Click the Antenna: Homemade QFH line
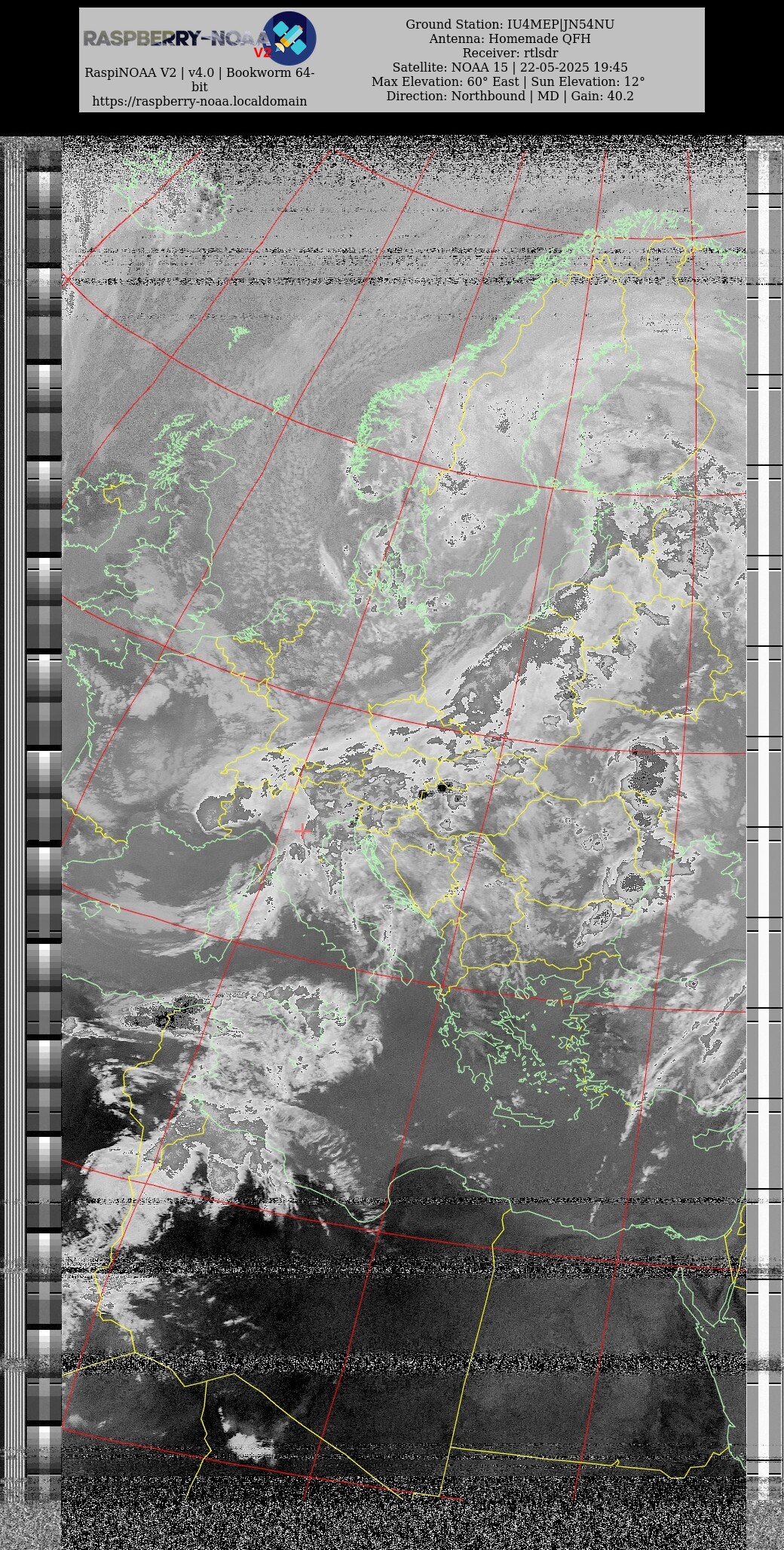 510,38
